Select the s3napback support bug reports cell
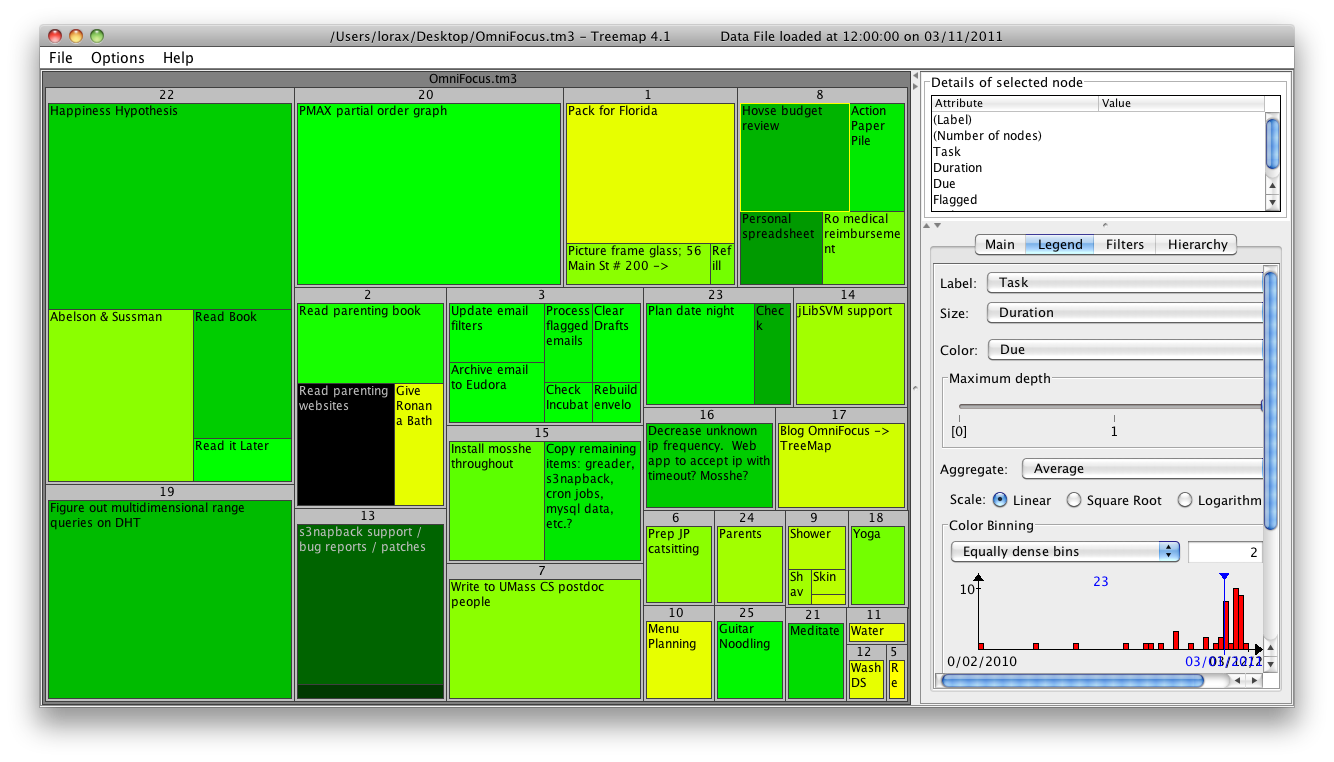This screenshot has height=762, width=1334. (370, 604)
